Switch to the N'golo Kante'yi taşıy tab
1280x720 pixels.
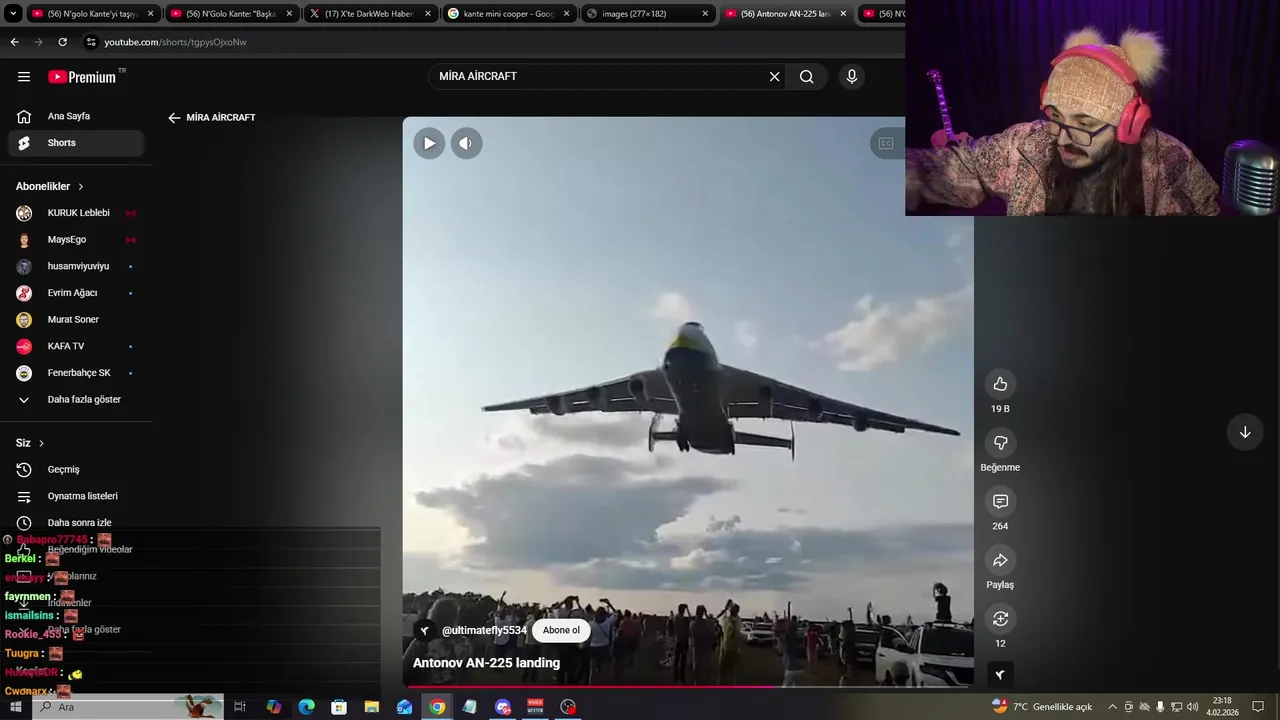pyautogui.click(x=92, y=14)
